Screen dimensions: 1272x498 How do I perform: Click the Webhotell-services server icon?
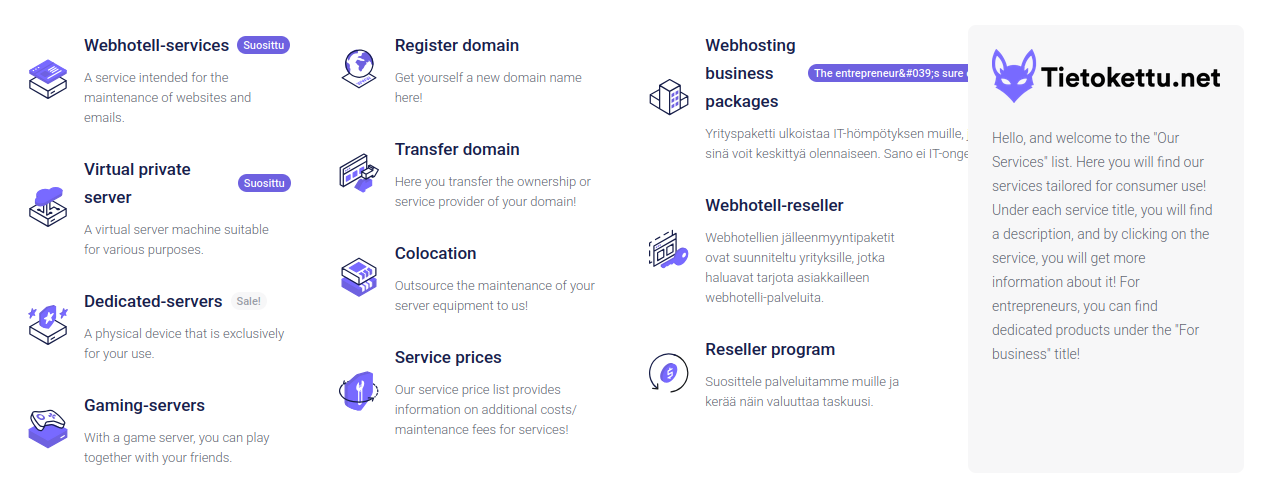pyautogui.click(x=47, y=78)
